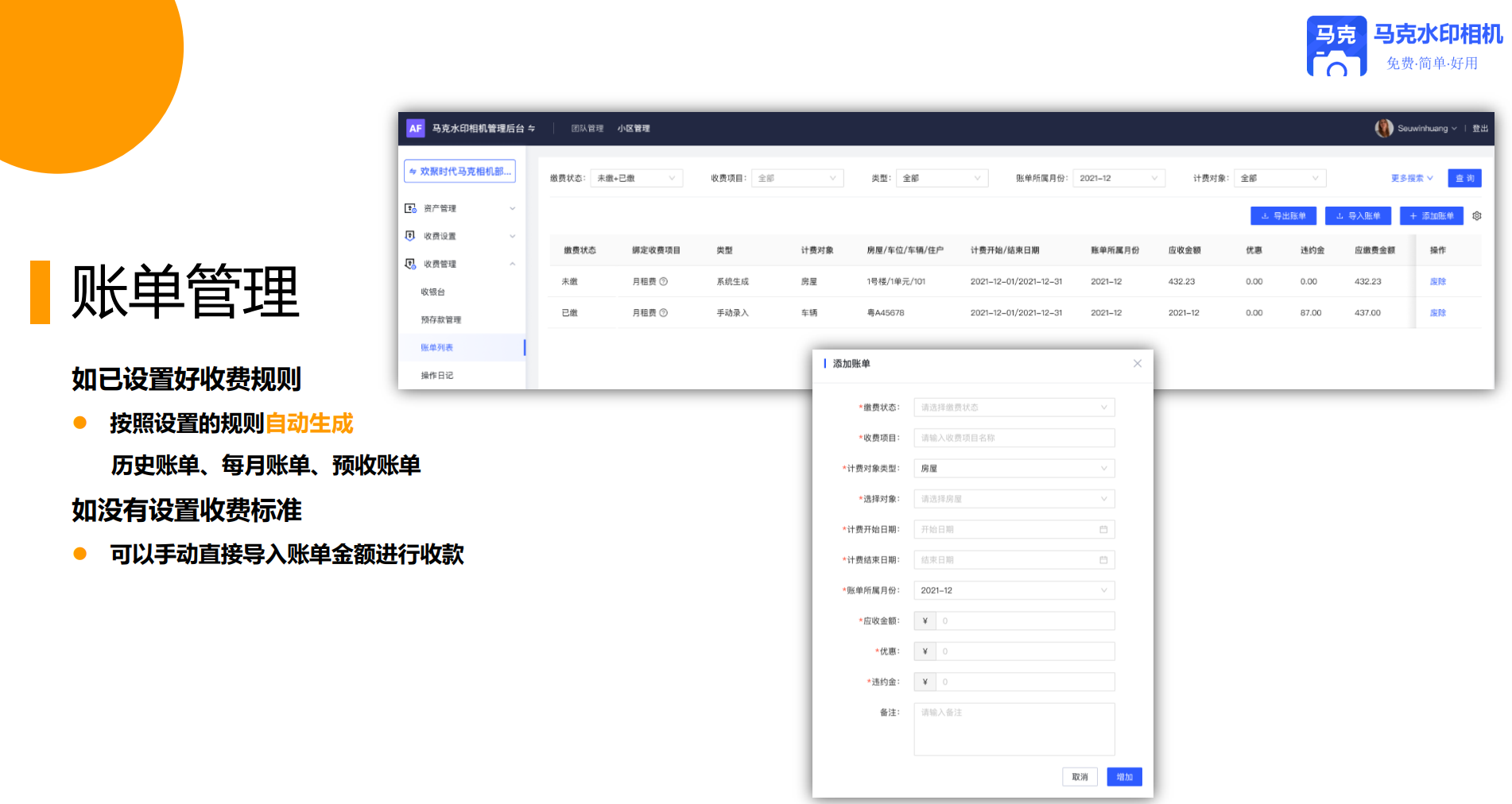Open 计费对象类型 dropdown showing 房屋

1014,469
